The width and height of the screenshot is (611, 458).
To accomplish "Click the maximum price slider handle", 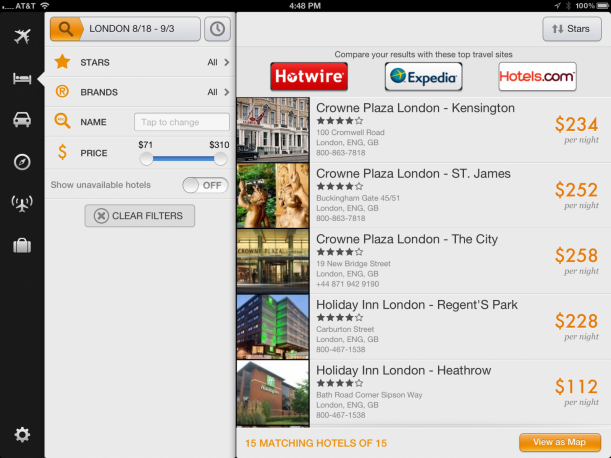I will point(220,158).
